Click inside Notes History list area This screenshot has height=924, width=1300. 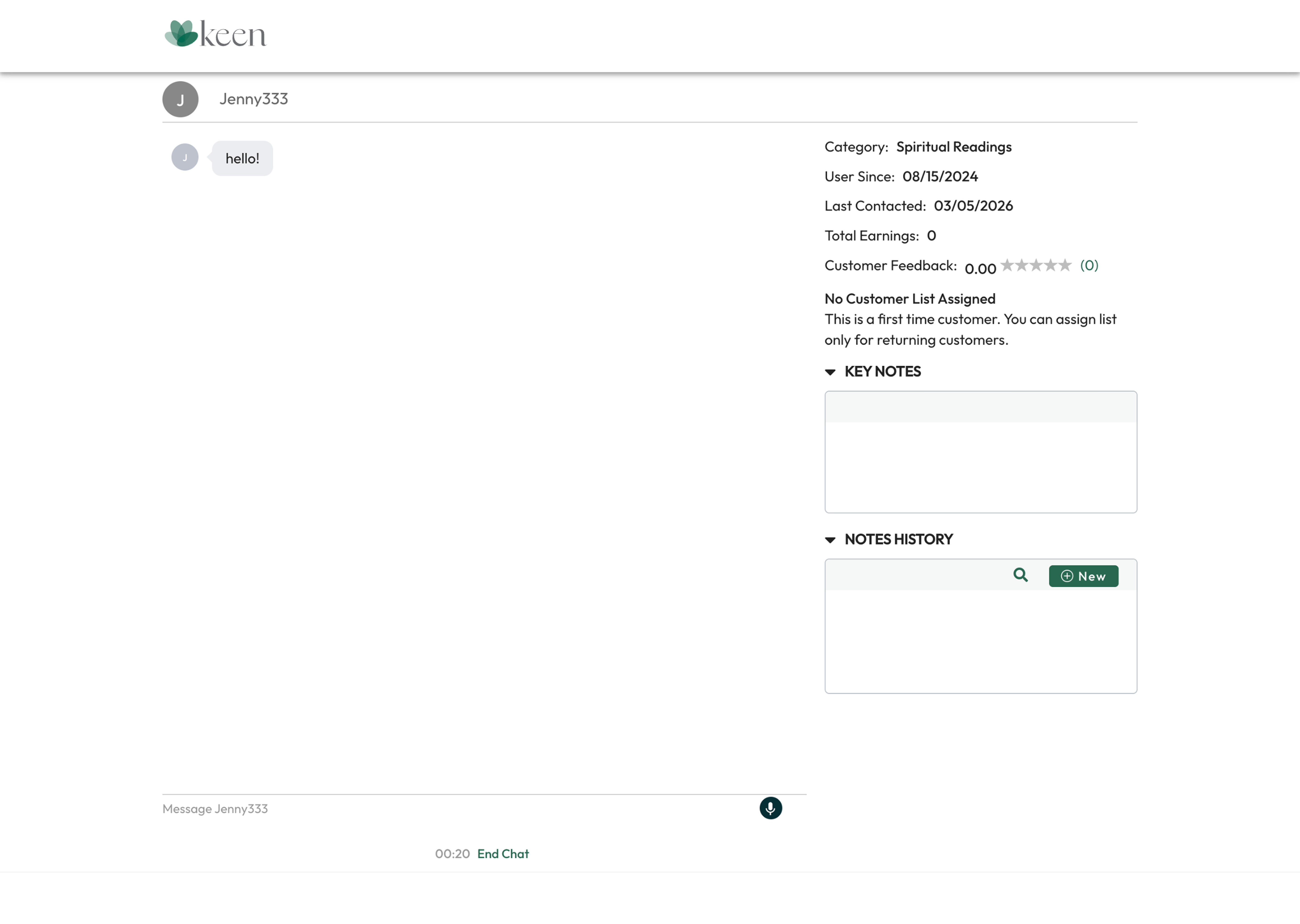pyautogui.click(x=980, y=641)
